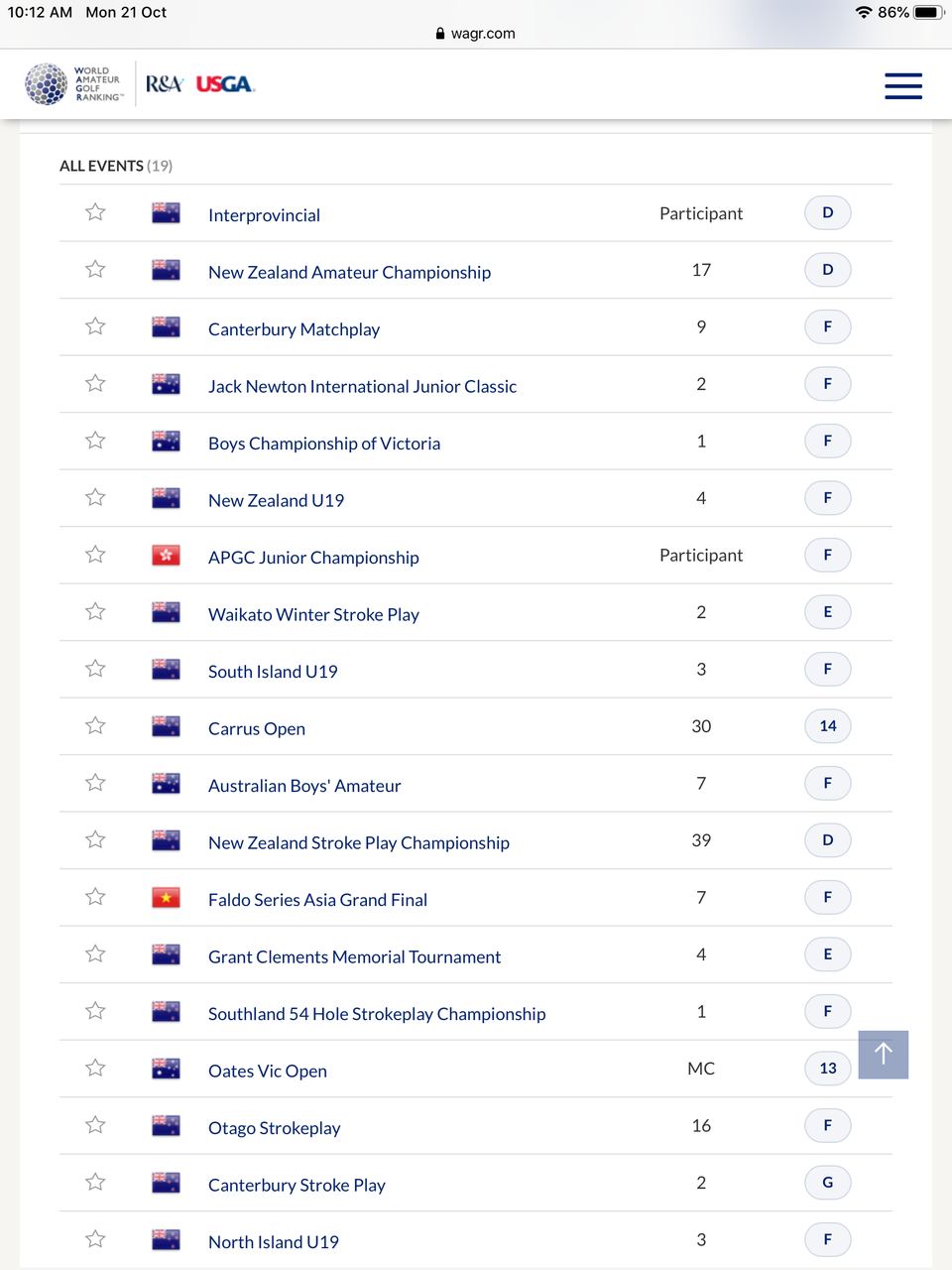Star the Canterbury Matchplay event

pos(95,326)
